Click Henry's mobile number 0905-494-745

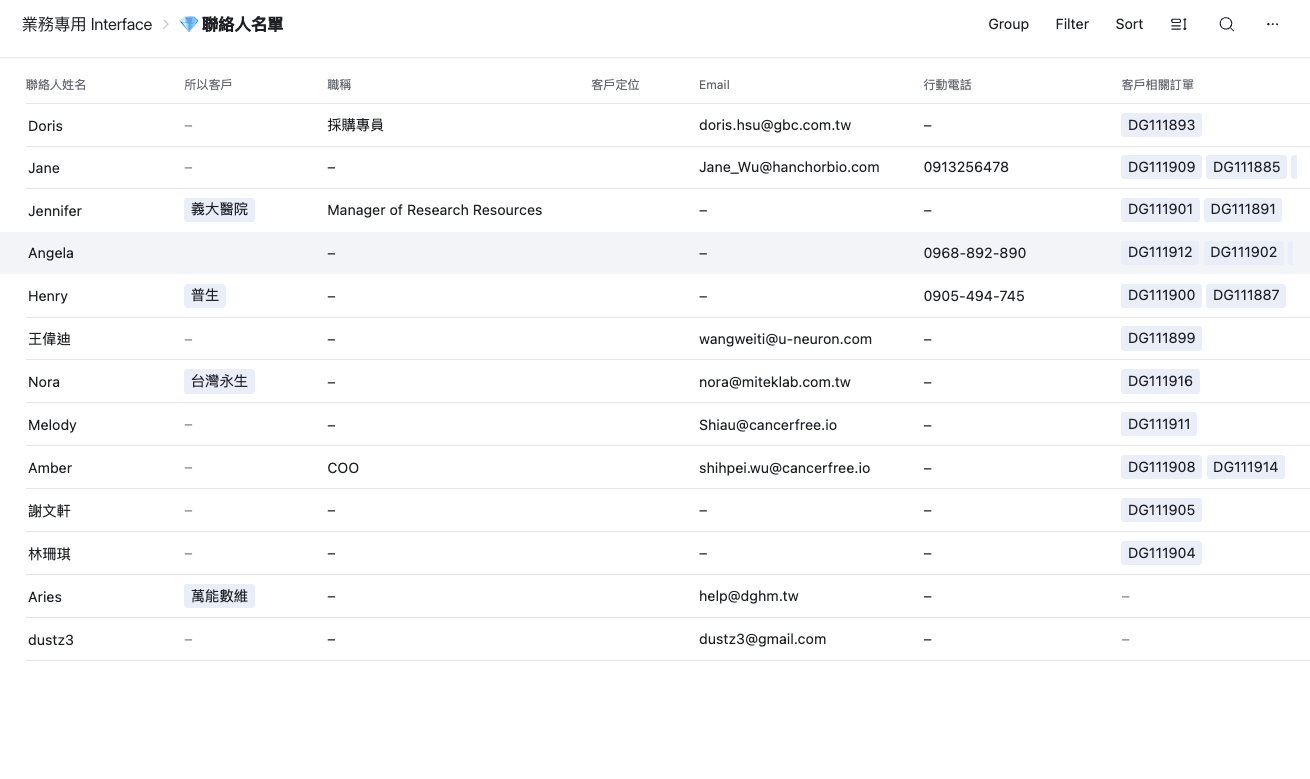pyautogui.click(x=974, y=296)
